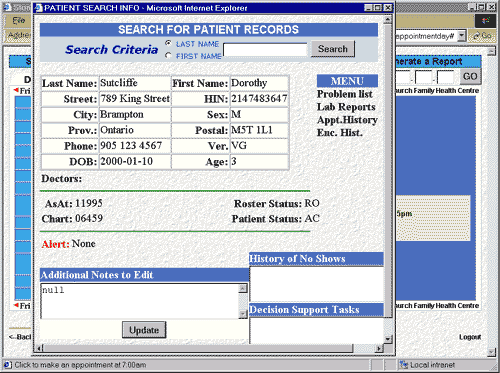Close the Patient Search Info window

(x=388, y=8)
